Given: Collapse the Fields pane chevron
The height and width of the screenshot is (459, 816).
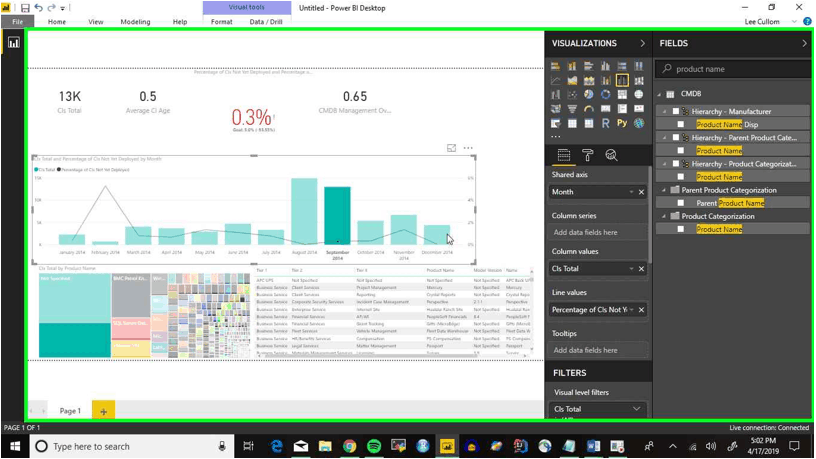Looking at the screenshot, I should click(805, 43).
